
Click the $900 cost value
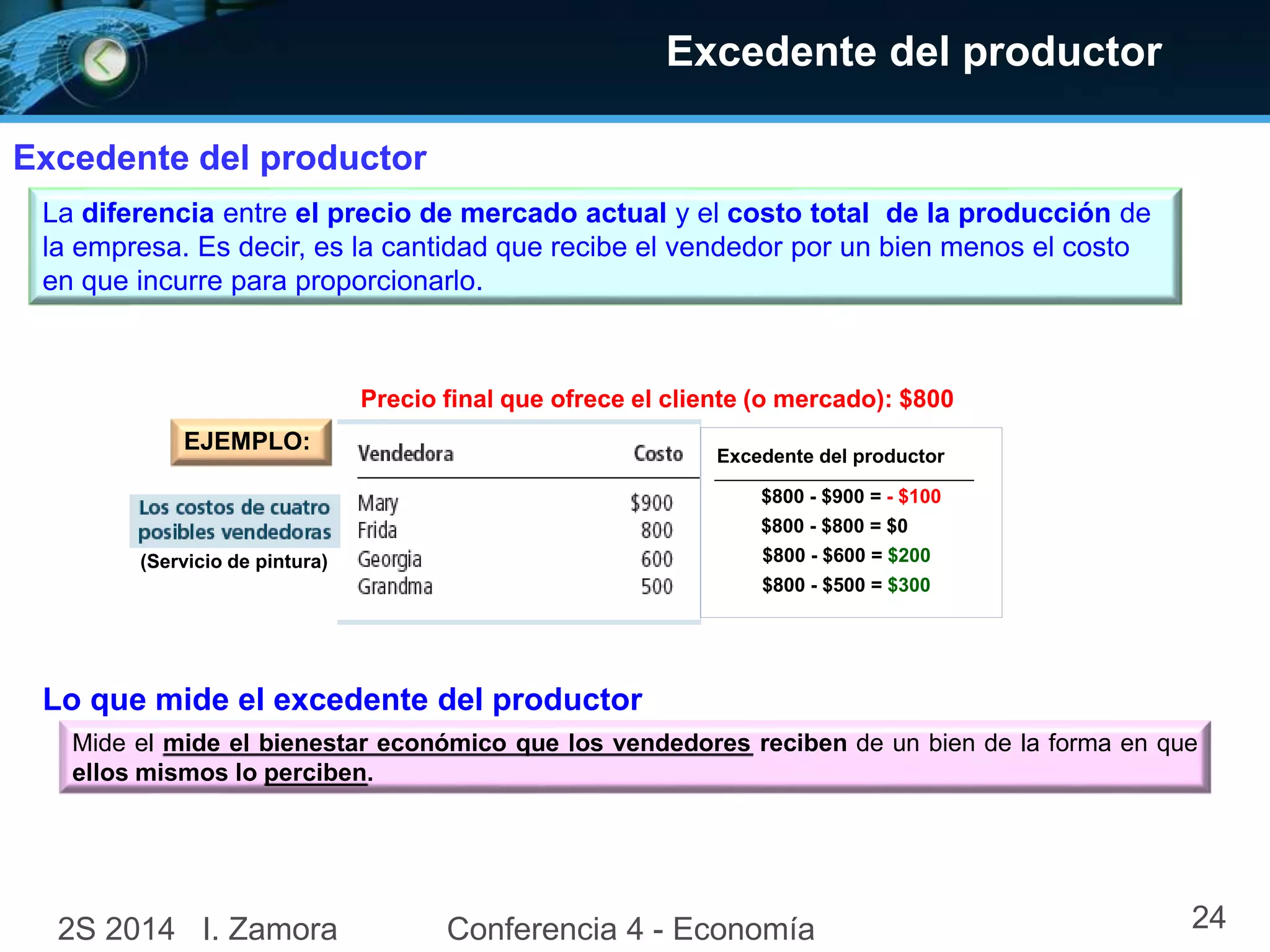pyautogui.click(x=652, y=503)
